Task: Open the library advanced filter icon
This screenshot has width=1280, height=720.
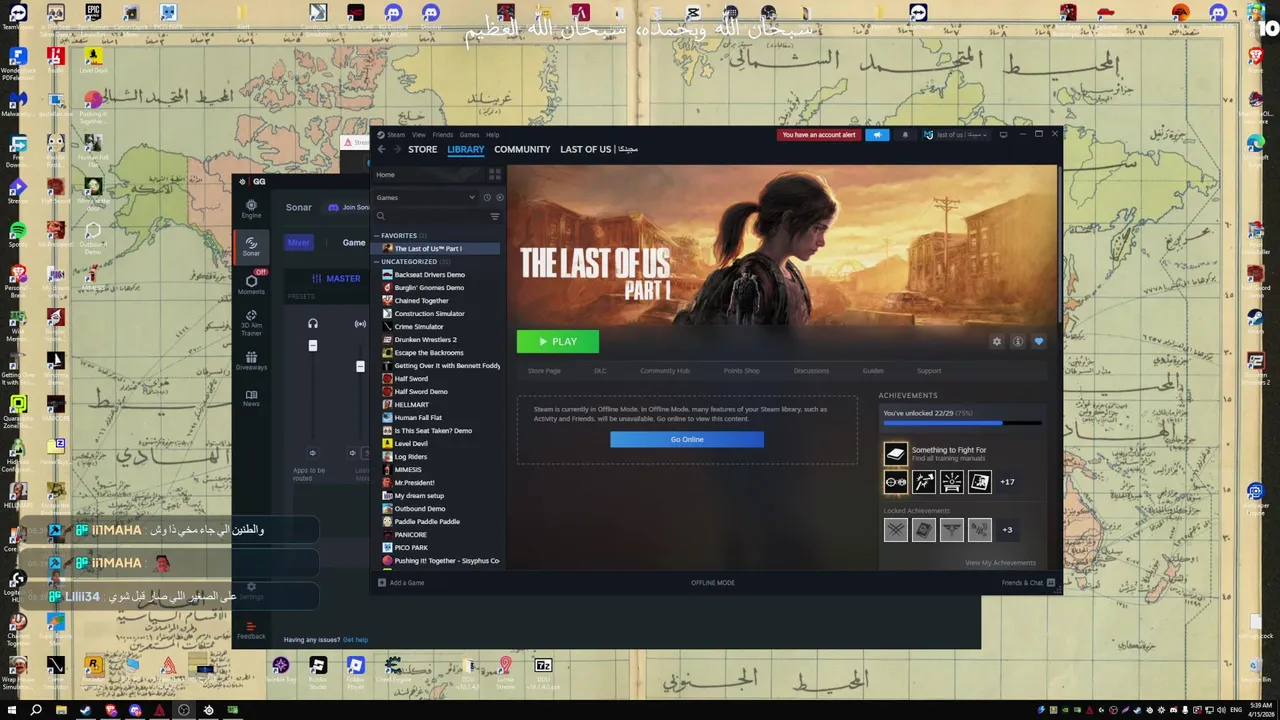Action: [x=495, y=216]
